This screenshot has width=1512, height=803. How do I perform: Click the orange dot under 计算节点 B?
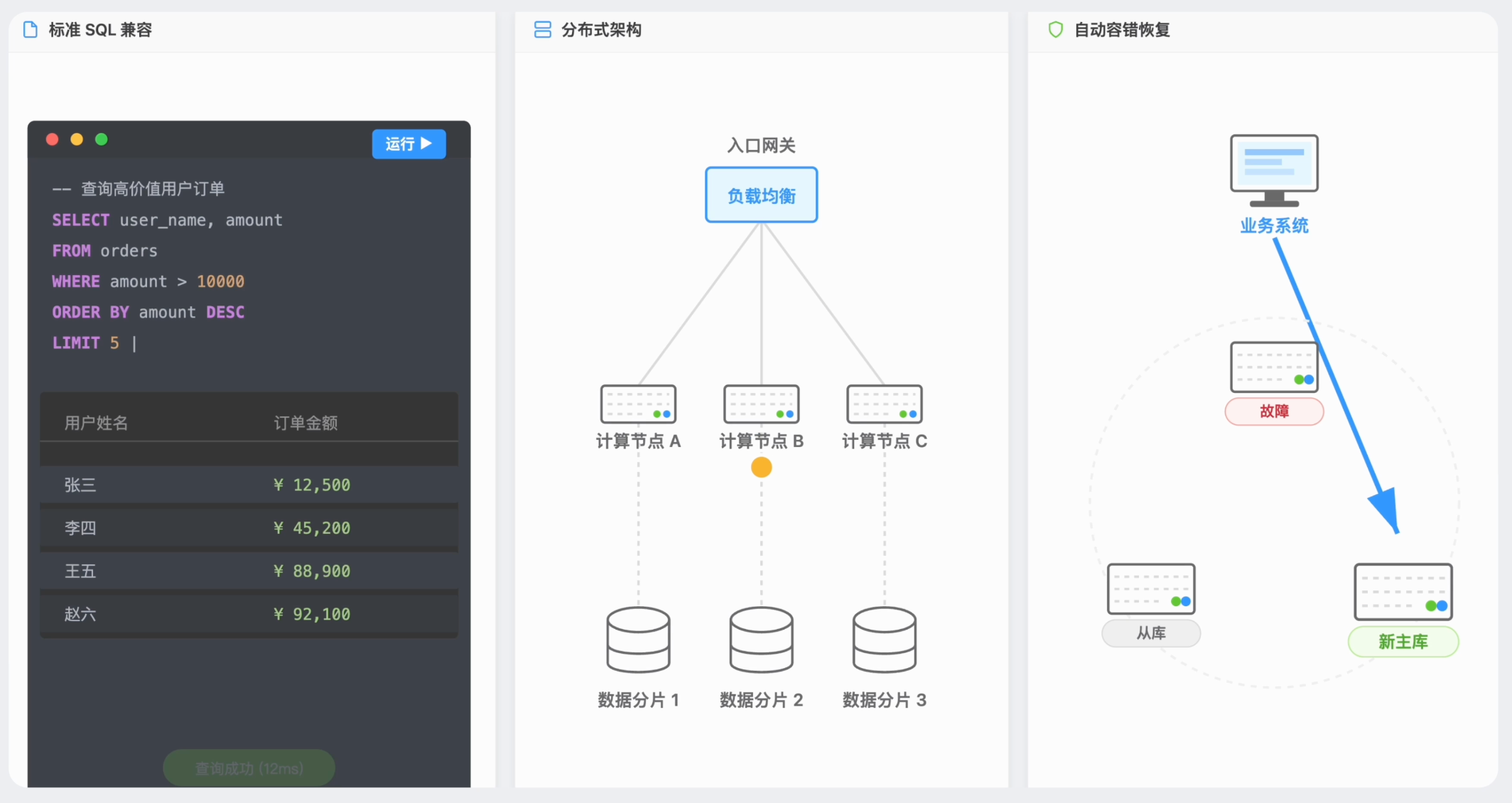tap(761, 467)
